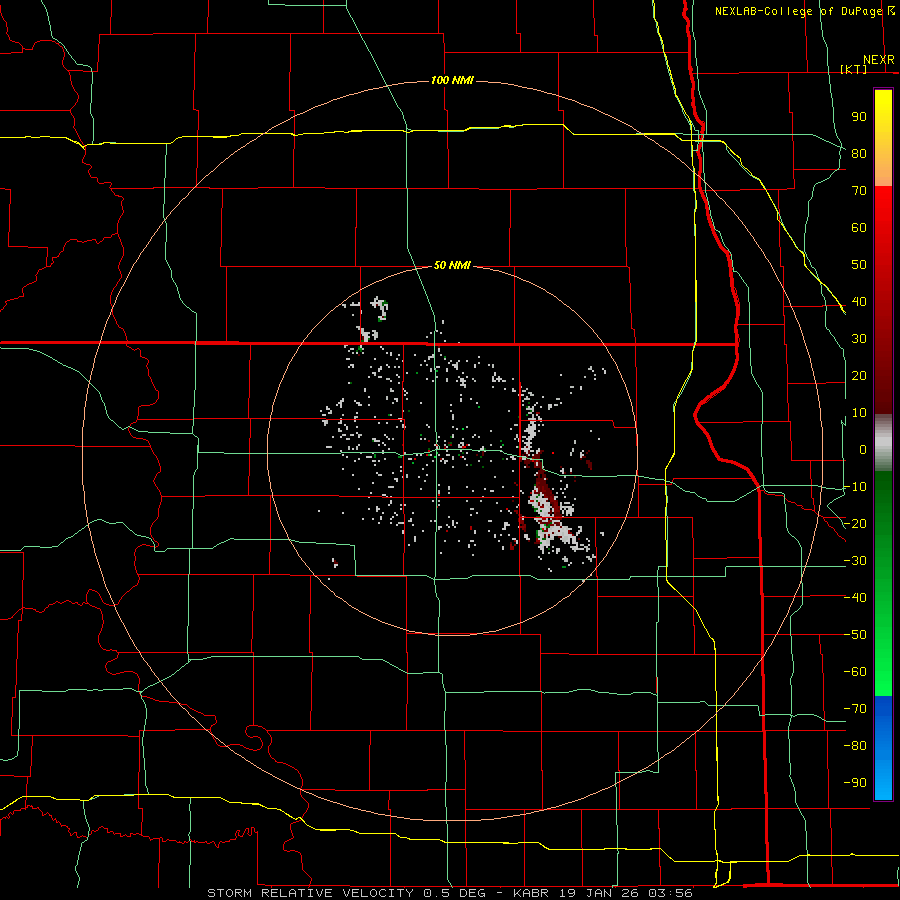Screen dimensions: 900x900
Task: Click the '[KT]' units label
Action: point(854,69)
